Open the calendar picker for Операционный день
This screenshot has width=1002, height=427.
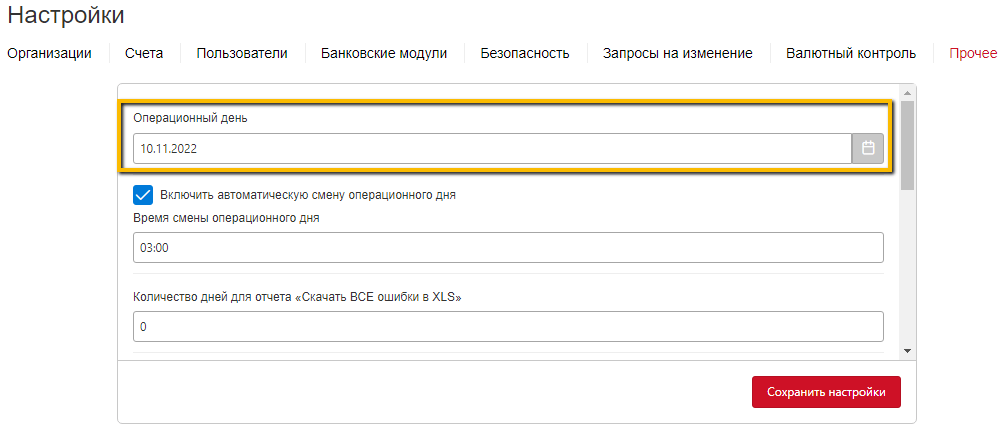(868, 148)
